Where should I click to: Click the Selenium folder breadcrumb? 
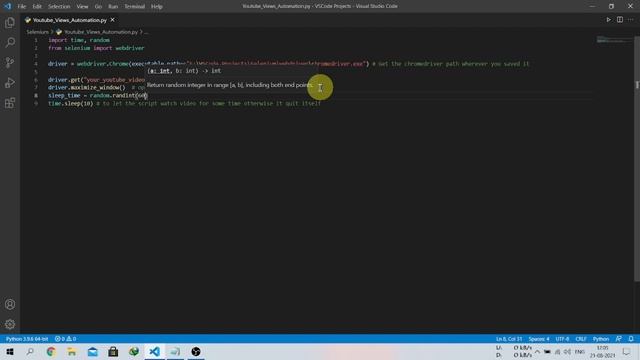(38, 32)
